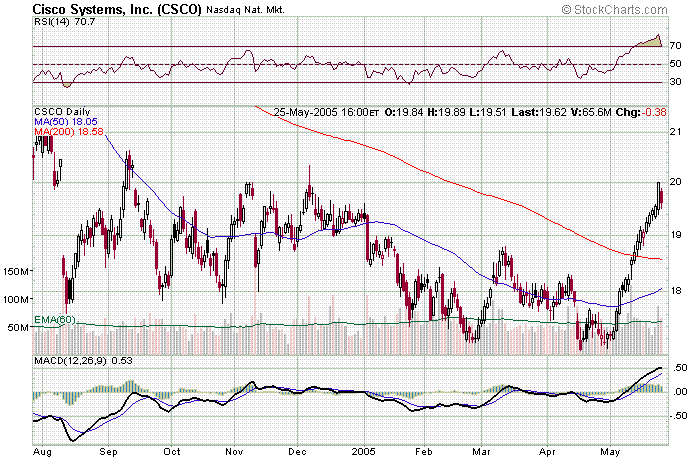Select the CSCO Daily label
The height and width of the screenshot is (462, 700).
point(62,112)
